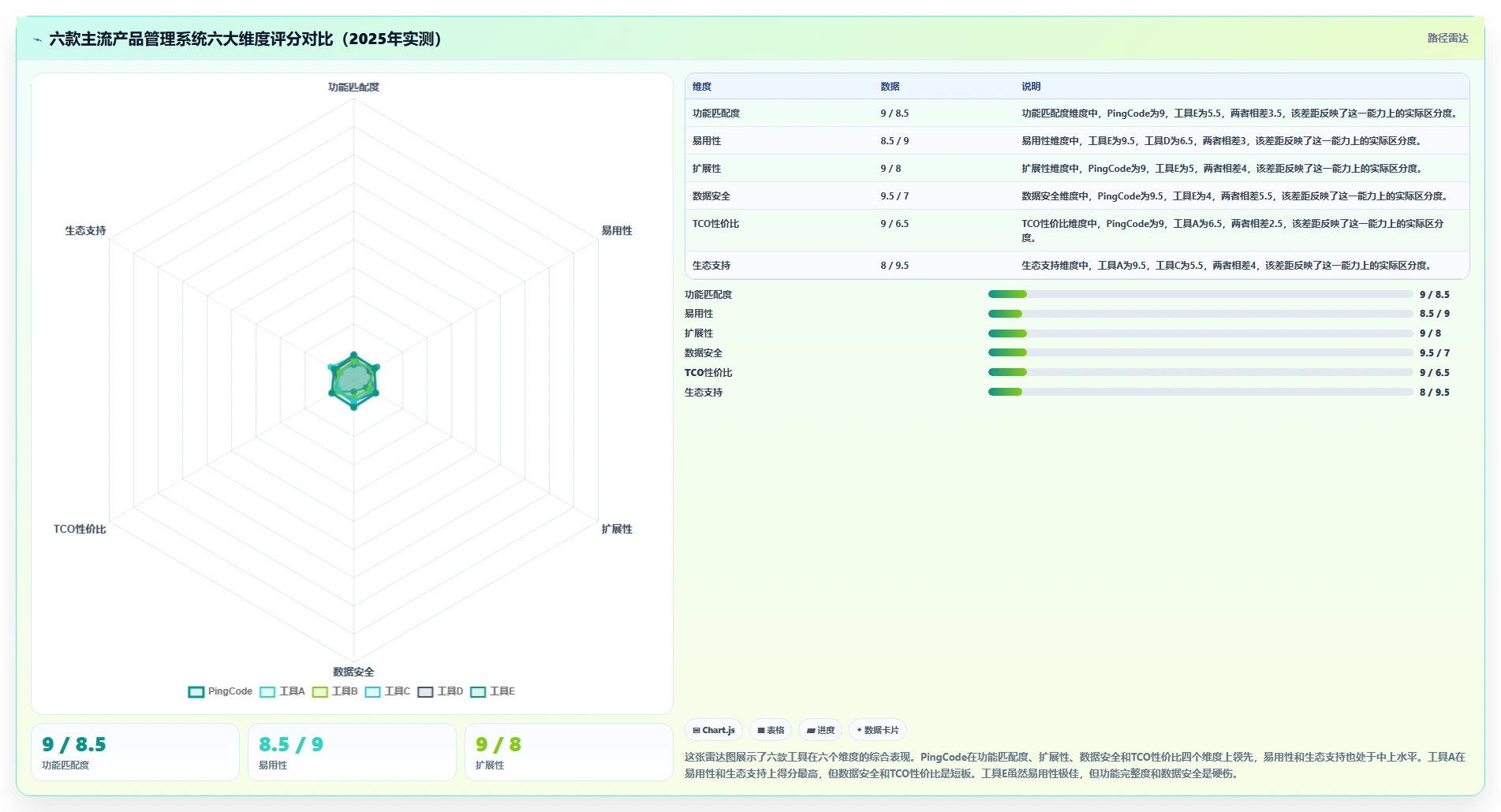Screen dimensions: 1501x812
Task: Click the 易用性 progress bar
Action: pyautogui.click(x=1200, y=314)
